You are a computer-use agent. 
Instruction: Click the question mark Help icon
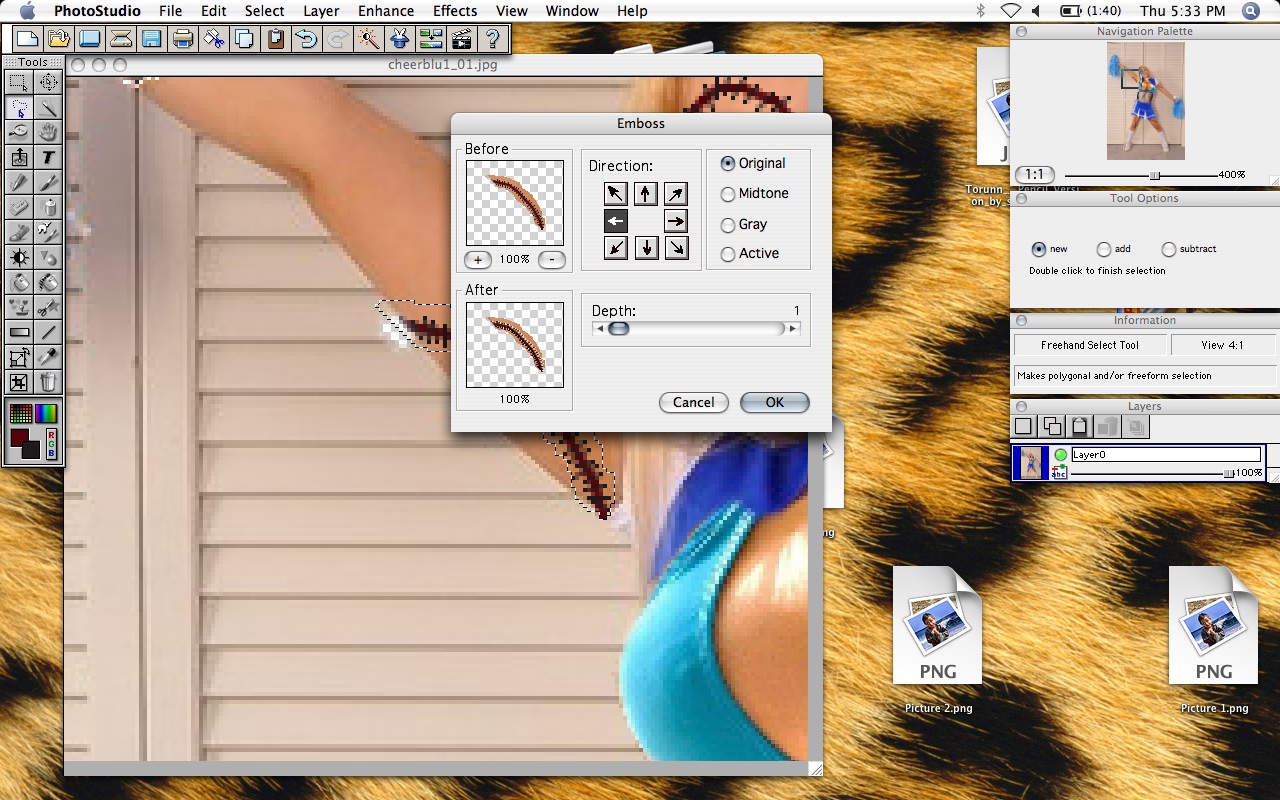492,39
